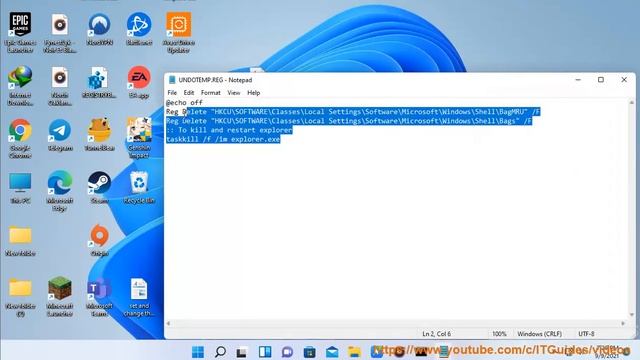The width and height of the screenshot is (640, 360).
Task: Click 'Windows (CRLF)' in status bar
Action: (539, 334)
